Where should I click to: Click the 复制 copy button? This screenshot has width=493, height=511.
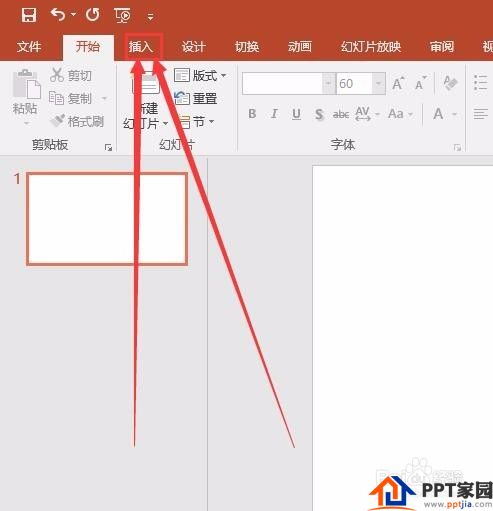tap(70, 98)
